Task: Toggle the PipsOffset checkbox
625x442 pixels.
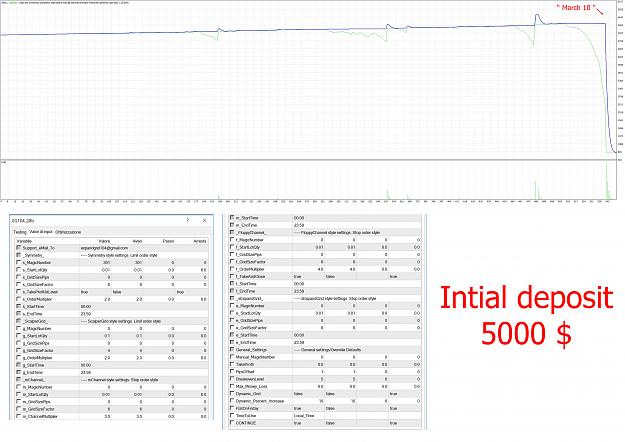Action: point(232,372)
